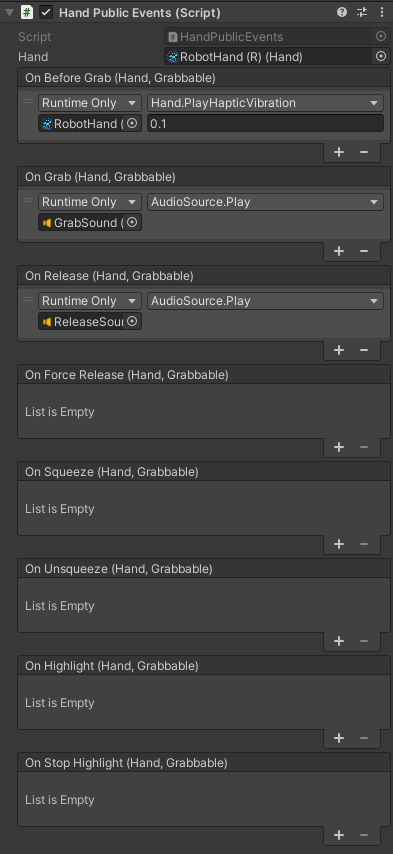
Task: Open component help reference icon
Action: [x=342, y=12]
